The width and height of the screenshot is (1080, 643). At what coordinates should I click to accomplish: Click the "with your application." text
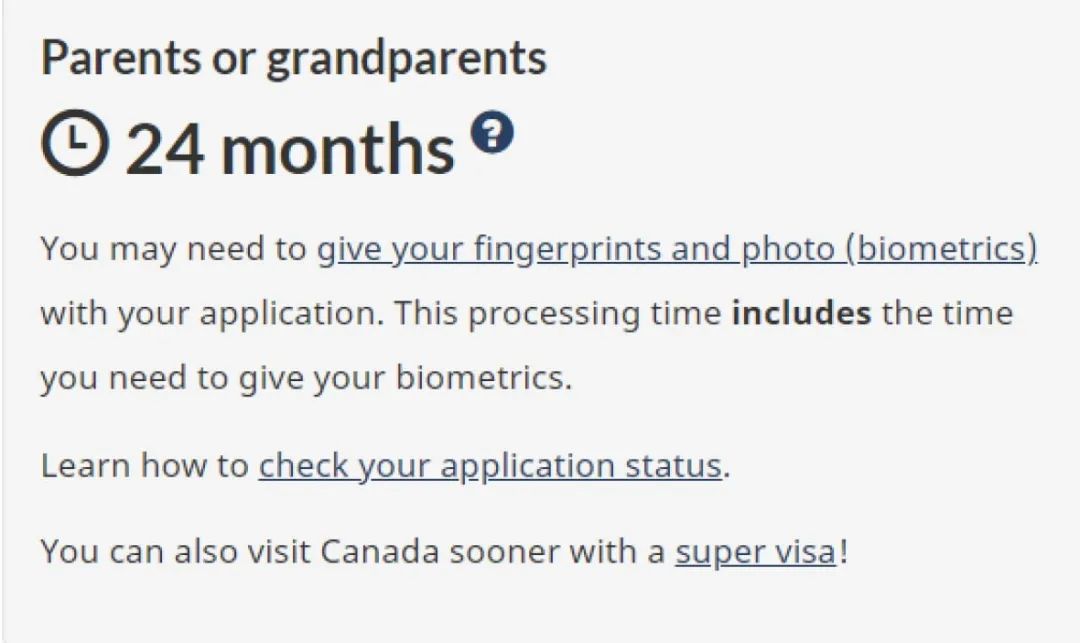(x=211, y=314)
